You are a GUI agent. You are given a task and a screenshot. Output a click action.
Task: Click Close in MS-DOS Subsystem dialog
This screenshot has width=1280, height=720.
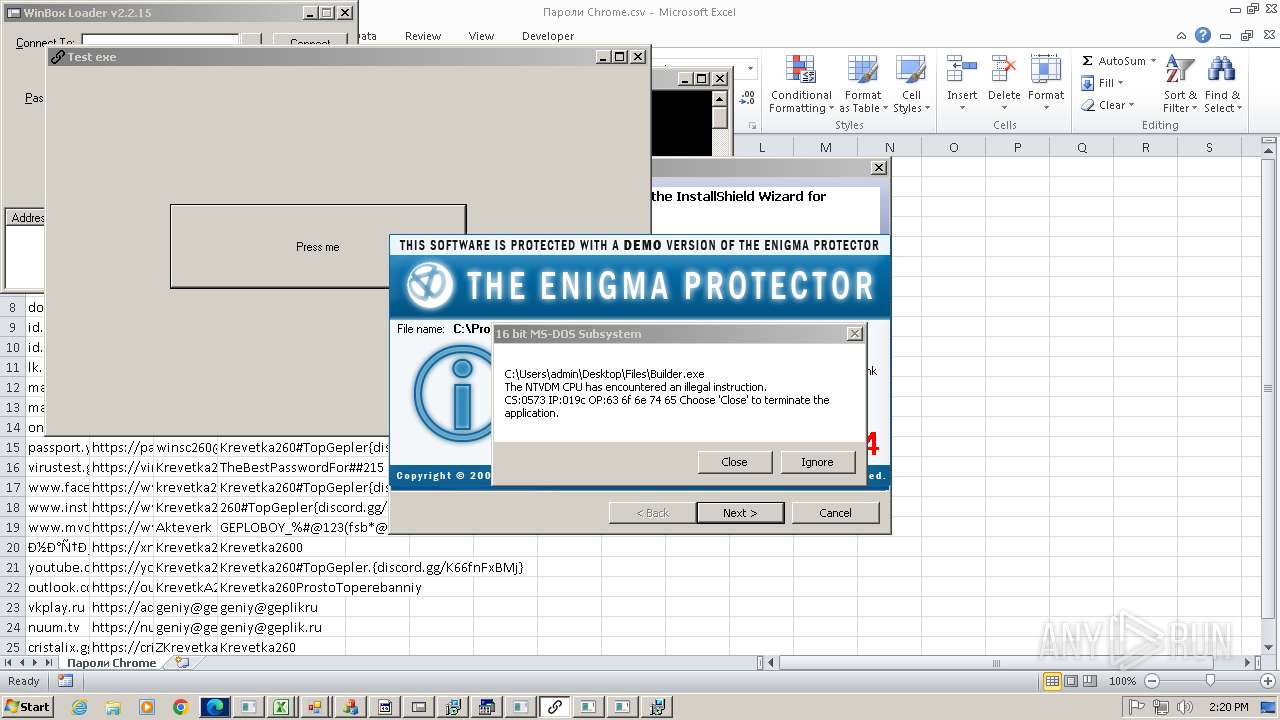click(734, 462)
